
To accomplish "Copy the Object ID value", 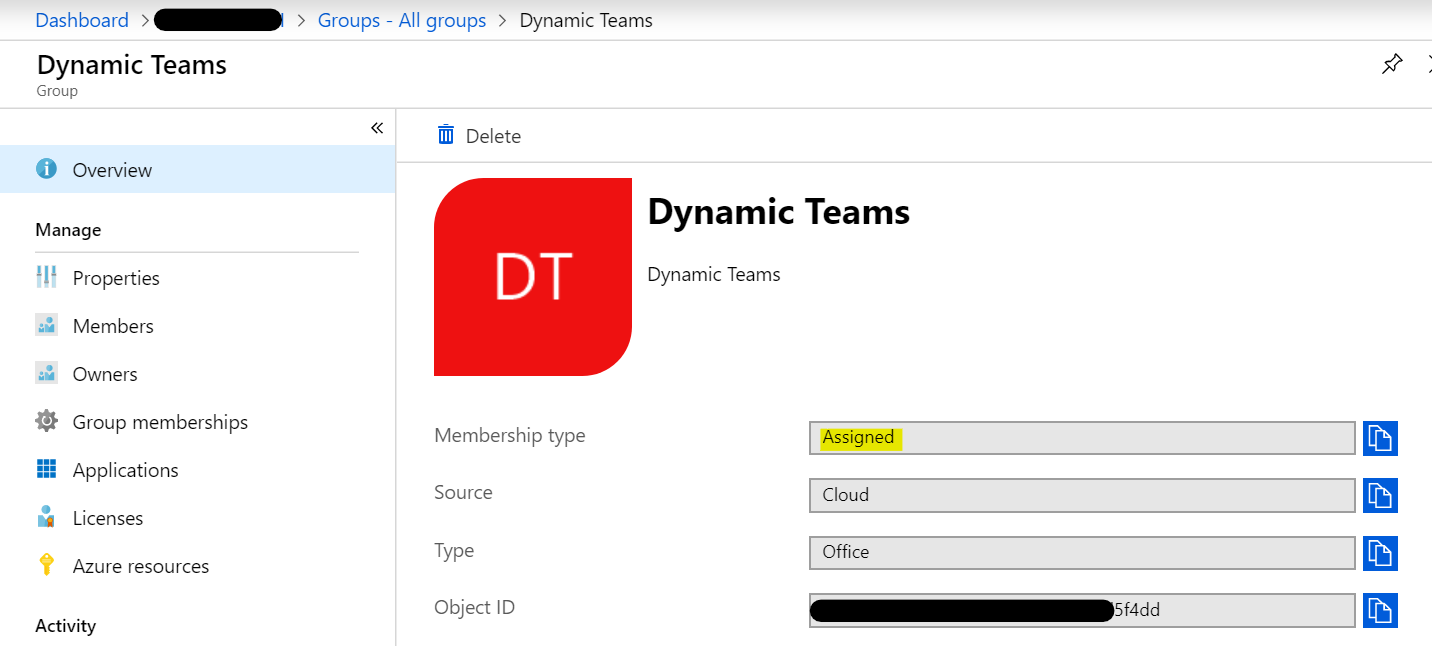I will point(1380,610).
